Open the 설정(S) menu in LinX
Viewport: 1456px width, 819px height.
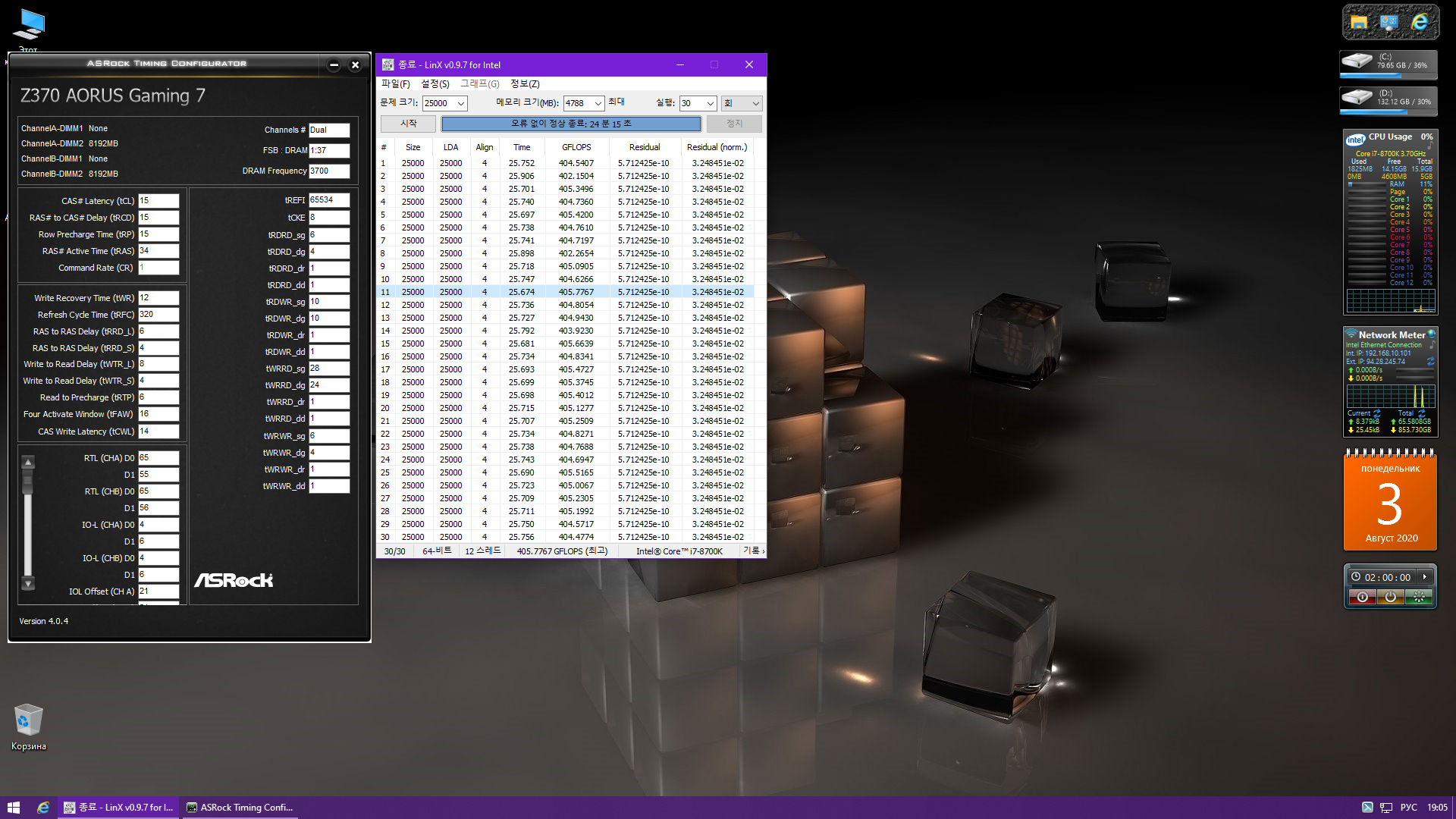[435, 84]
